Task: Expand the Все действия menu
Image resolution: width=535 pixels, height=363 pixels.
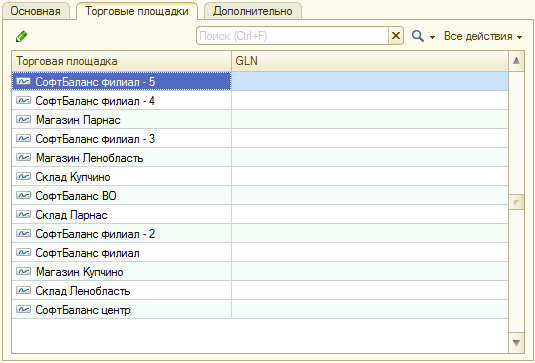Action: pyautogui.click(x=483, y=36)
